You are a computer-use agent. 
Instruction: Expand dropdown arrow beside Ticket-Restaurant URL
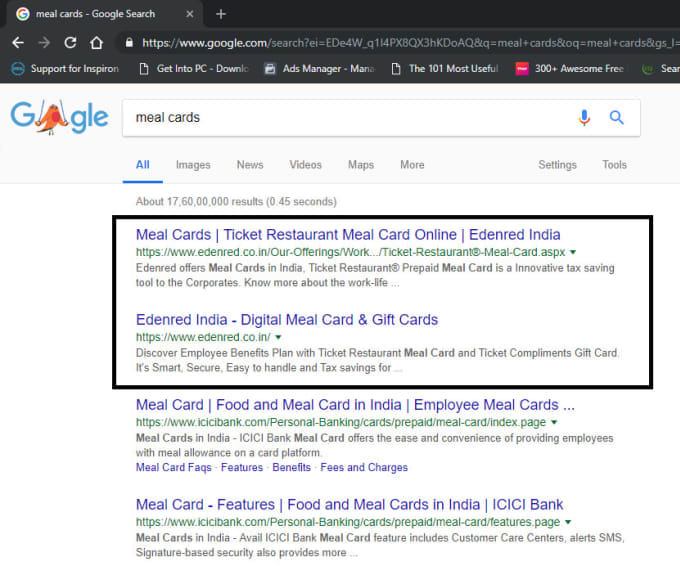(573, 252)
